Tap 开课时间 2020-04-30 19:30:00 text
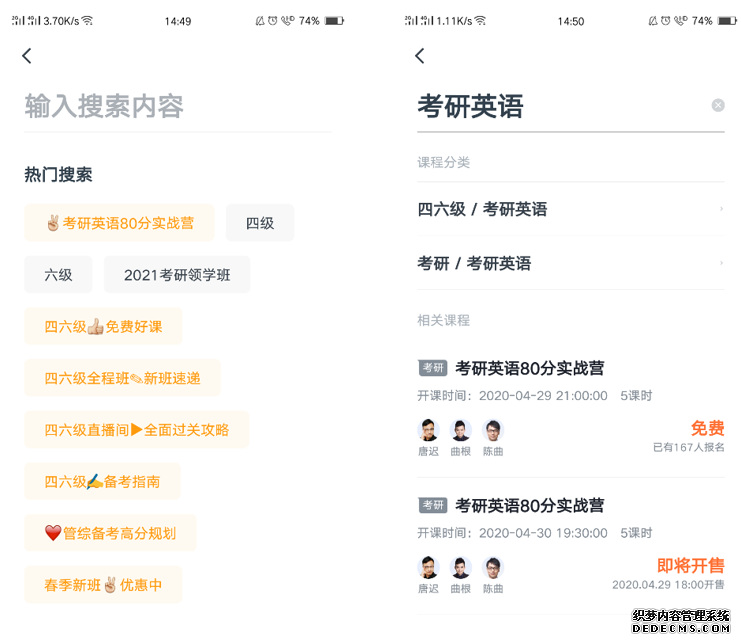 pos(512,533)
